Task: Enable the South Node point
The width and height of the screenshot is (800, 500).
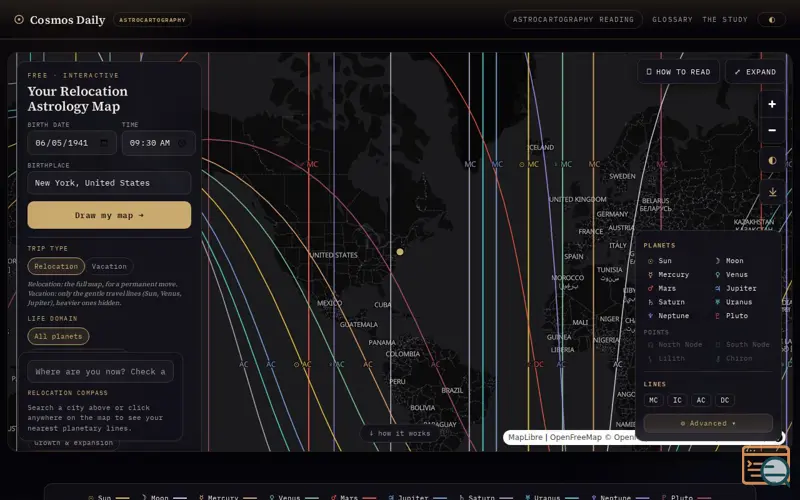Action: point(742,344)
